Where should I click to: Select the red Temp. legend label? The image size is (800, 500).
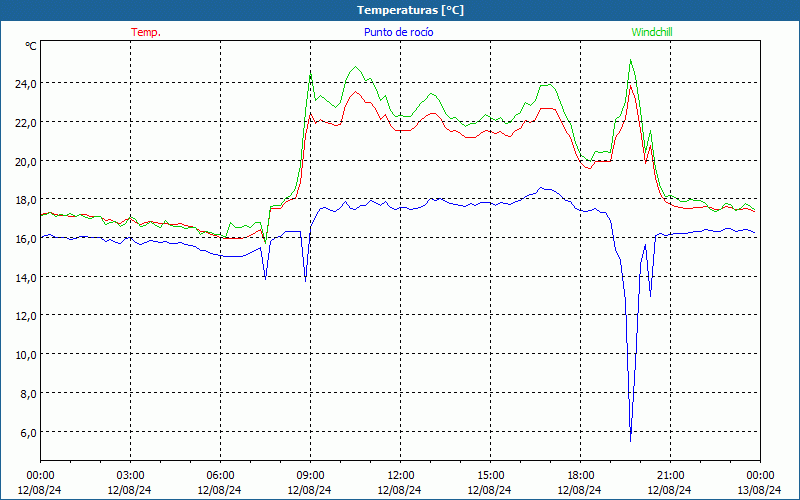click(x=146, y=32)
